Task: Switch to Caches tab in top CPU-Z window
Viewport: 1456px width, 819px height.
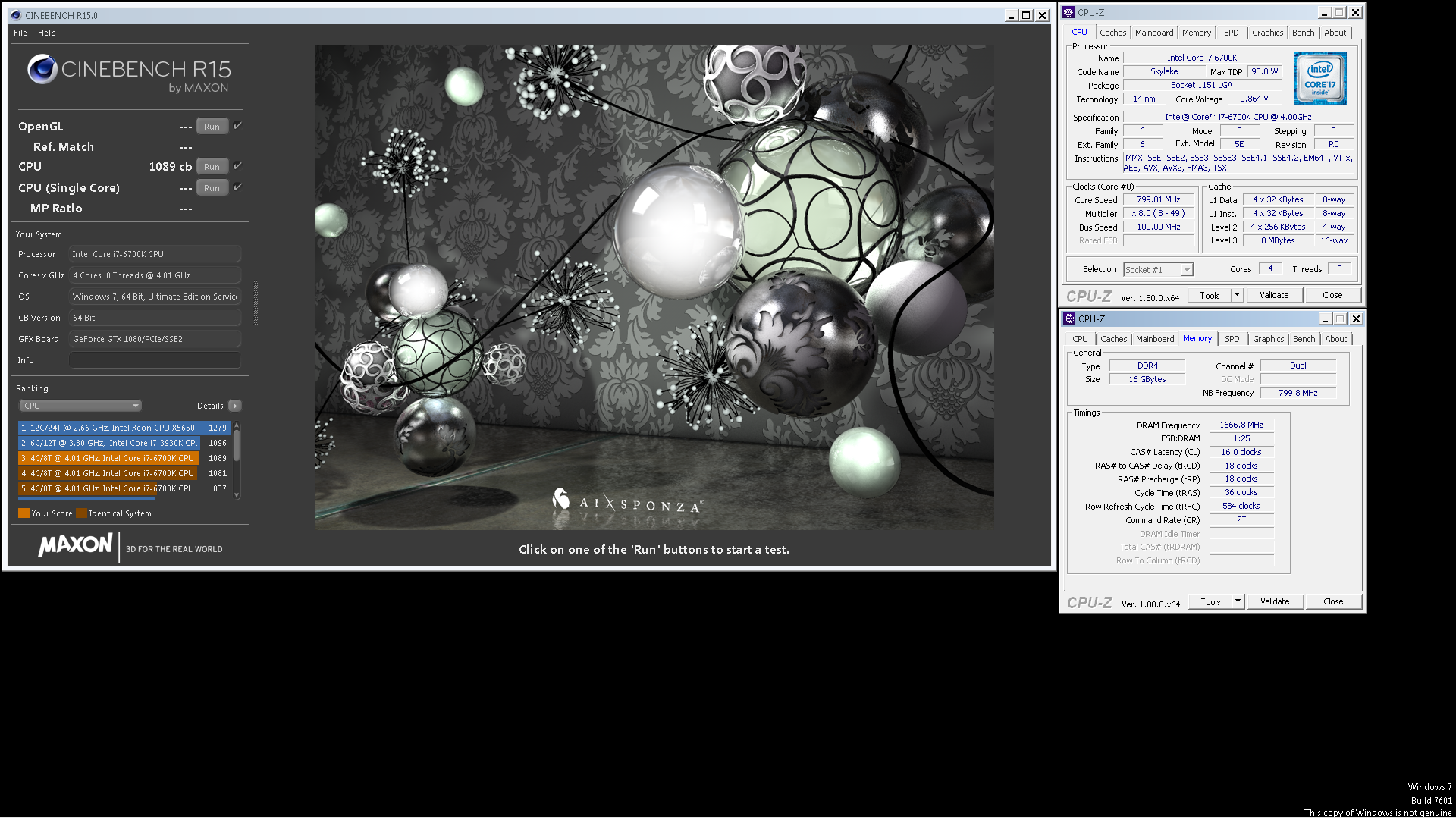Action: (1112, 33)
